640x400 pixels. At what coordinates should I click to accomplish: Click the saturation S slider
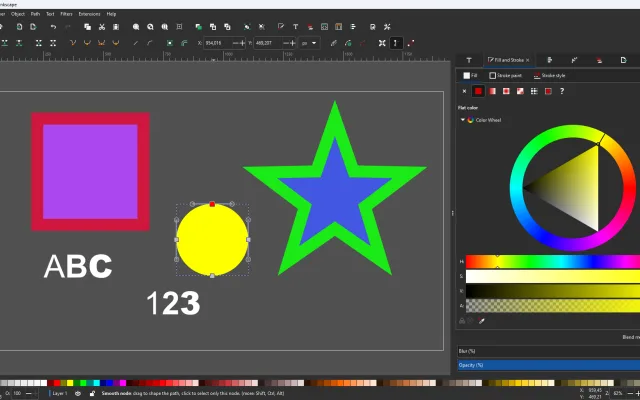click(x=553, y=277)
